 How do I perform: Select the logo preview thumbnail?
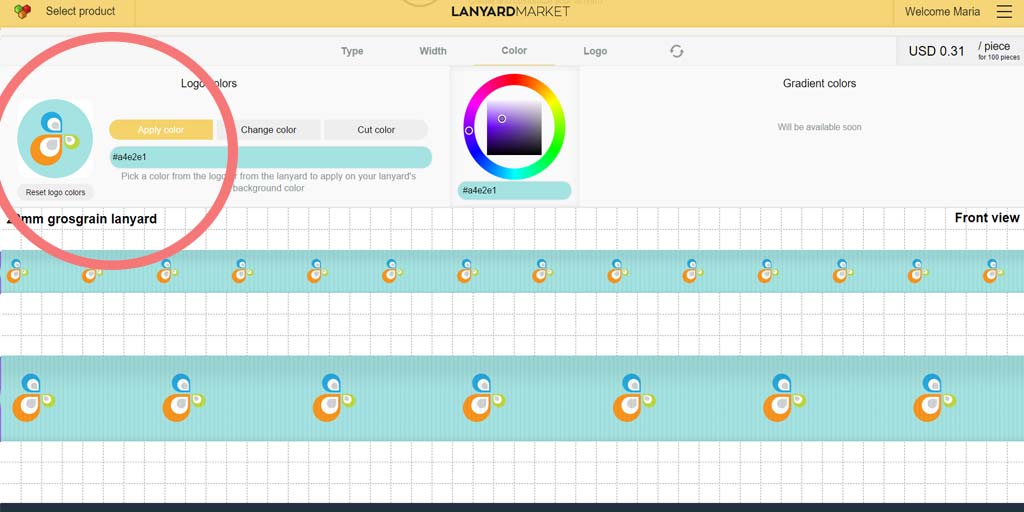point(55,138)
